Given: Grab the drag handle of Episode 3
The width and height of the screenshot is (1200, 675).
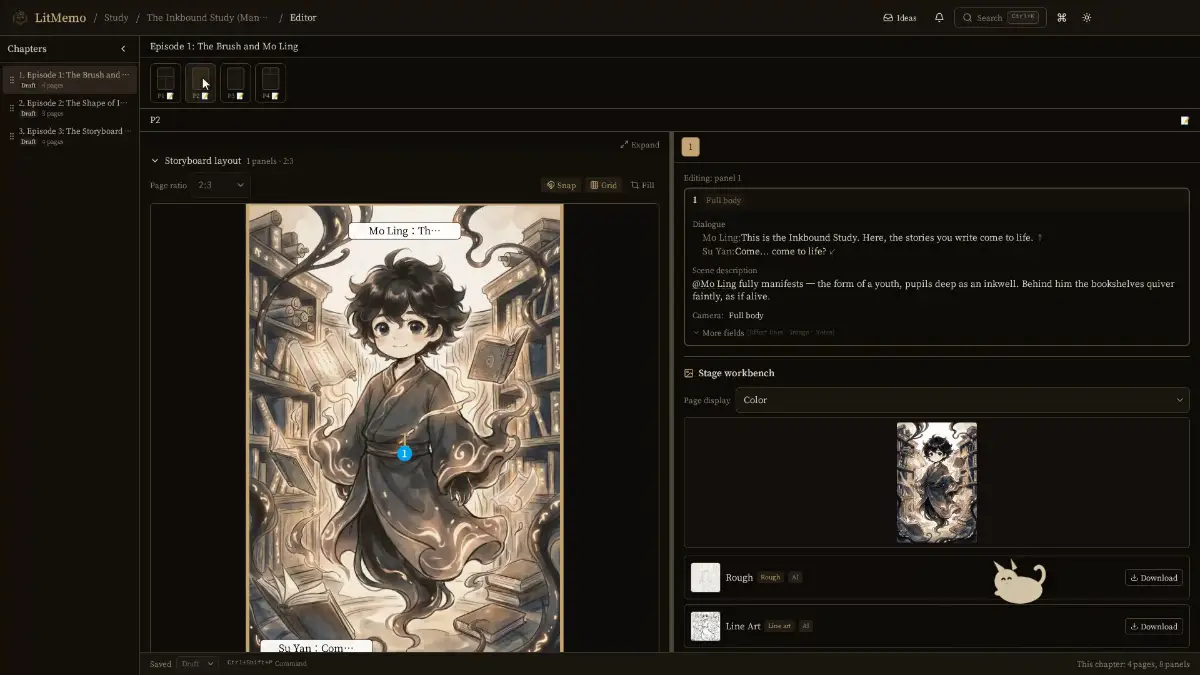Looking at the screenshot, I should (x=12, y=136).
